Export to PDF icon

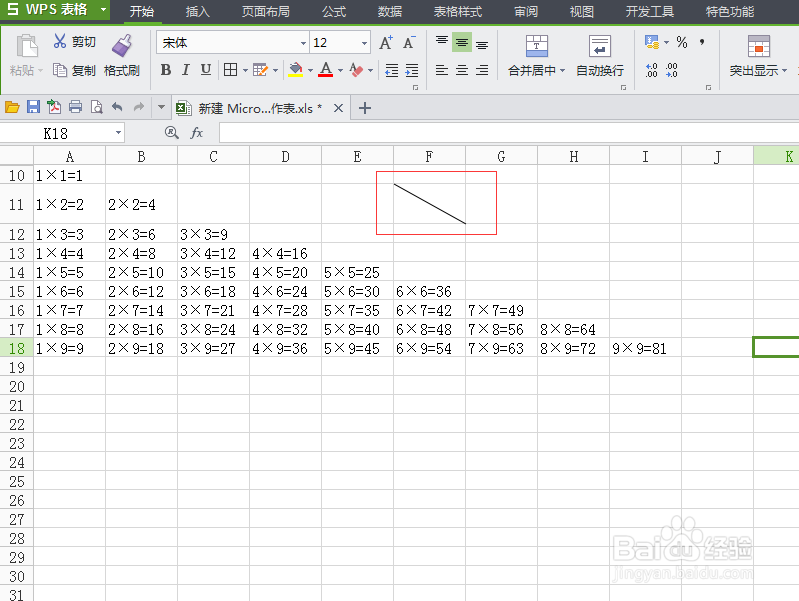click(x=54, y=107)
